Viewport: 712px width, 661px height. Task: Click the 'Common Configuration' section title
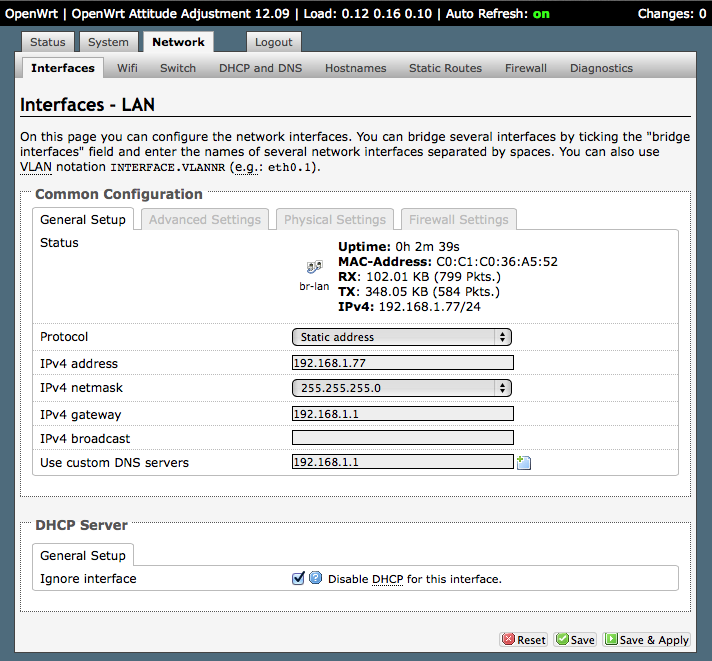119,194
